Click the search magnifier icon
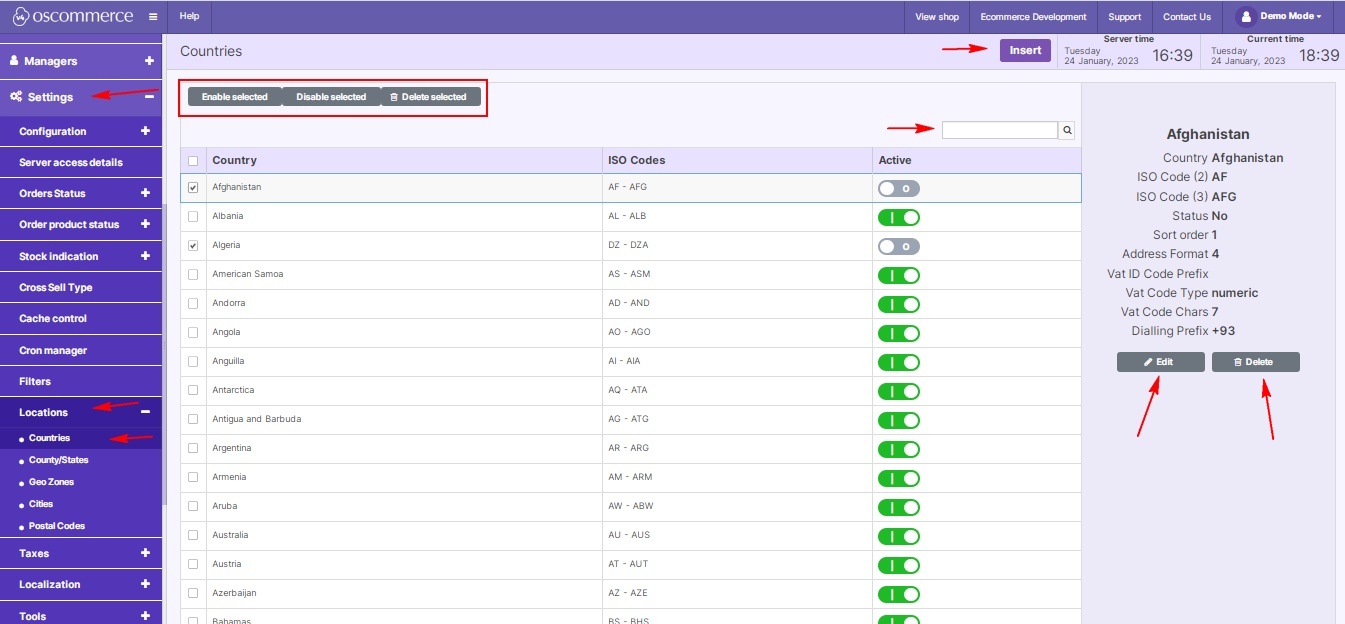Viewport: 1345px width, 624px height. point(1067,130)
